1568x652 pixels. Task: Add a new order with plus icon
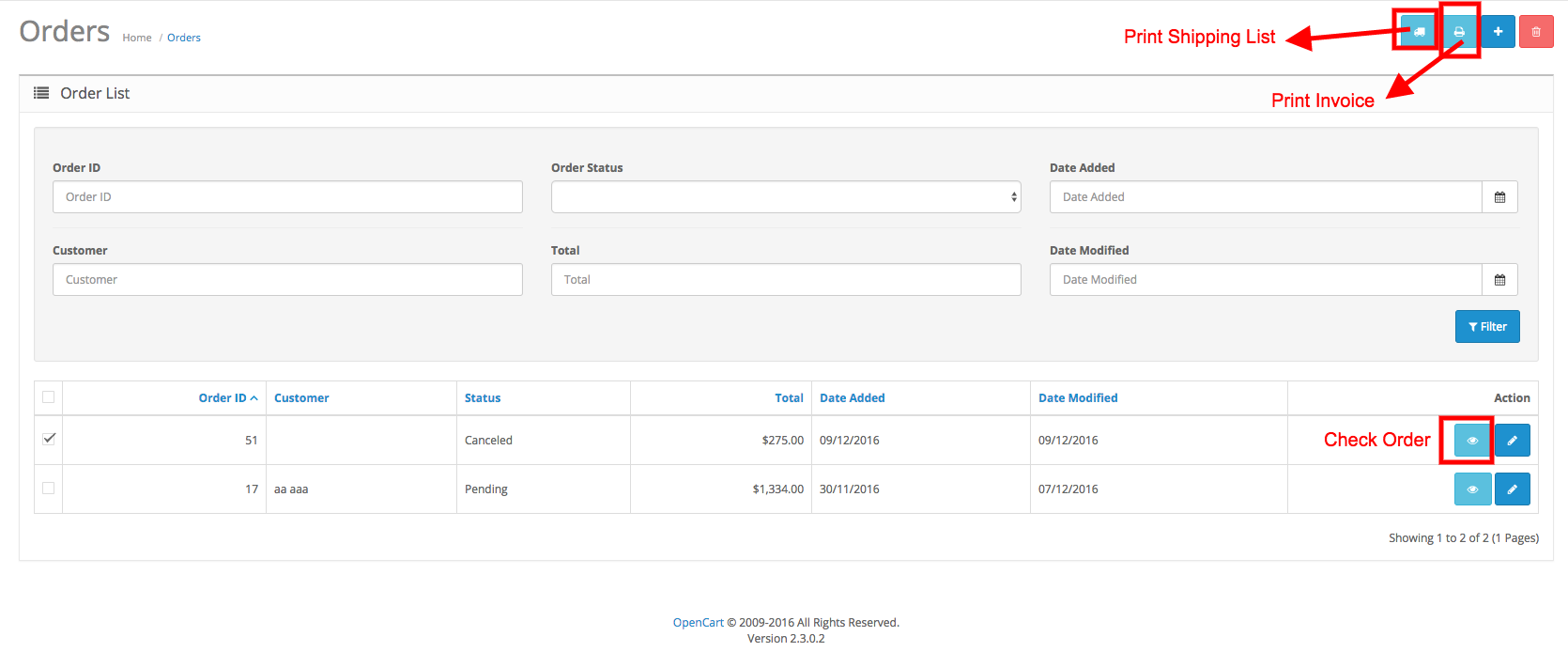1498,32
